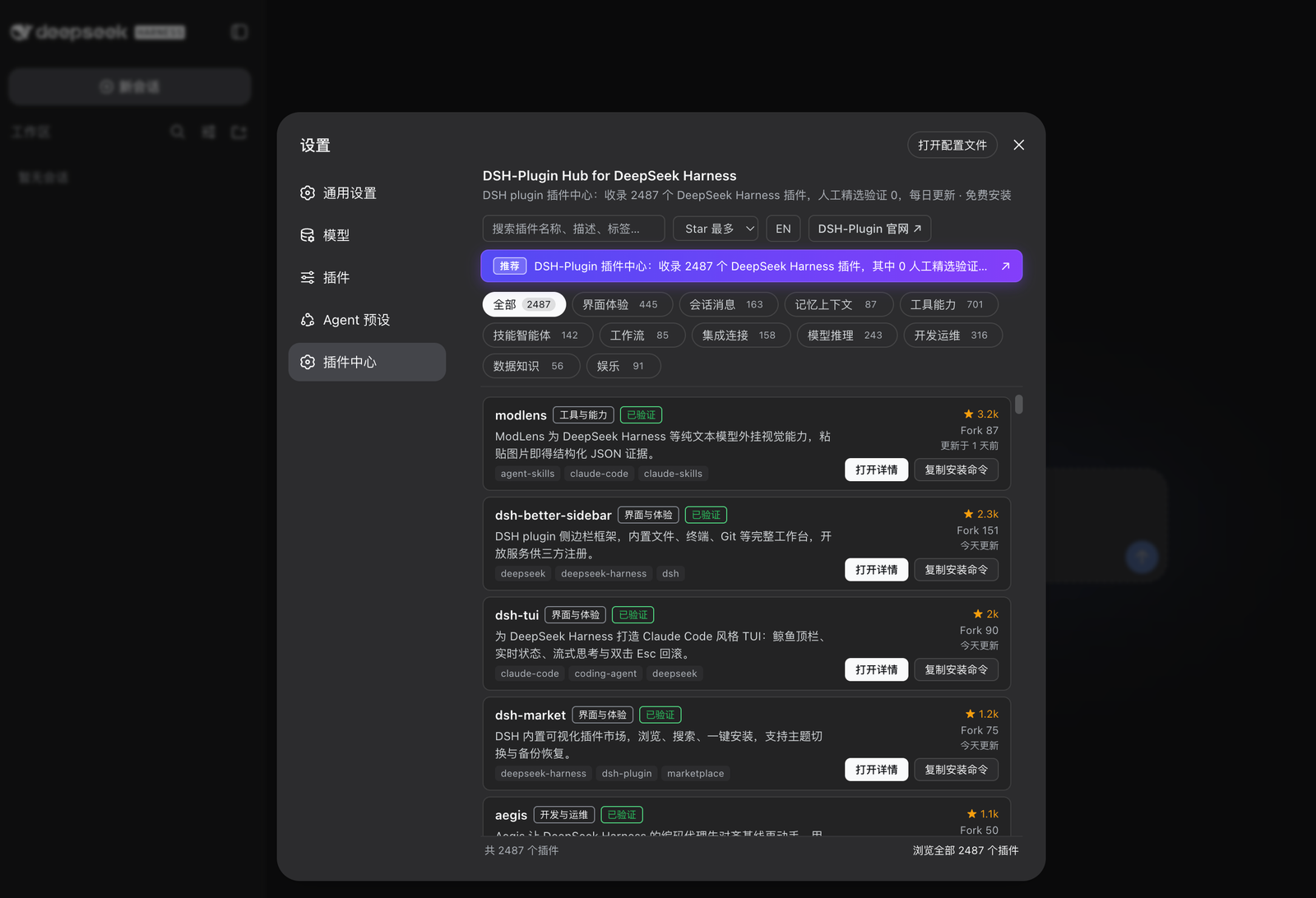1316x898 pixels.
Task: Copy install command for modlens
Action: point(956,470)
